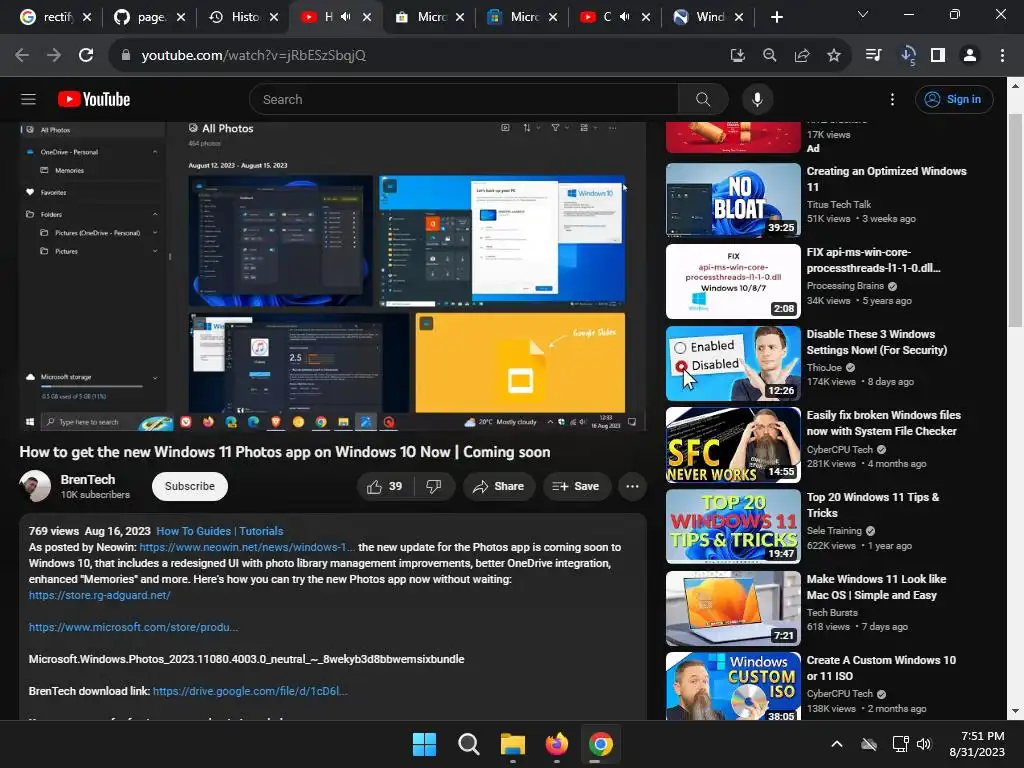Open more actions ellipsis below the video
Image resolution: width=1024 pixels, height=768 pixels.
(632, 487)
